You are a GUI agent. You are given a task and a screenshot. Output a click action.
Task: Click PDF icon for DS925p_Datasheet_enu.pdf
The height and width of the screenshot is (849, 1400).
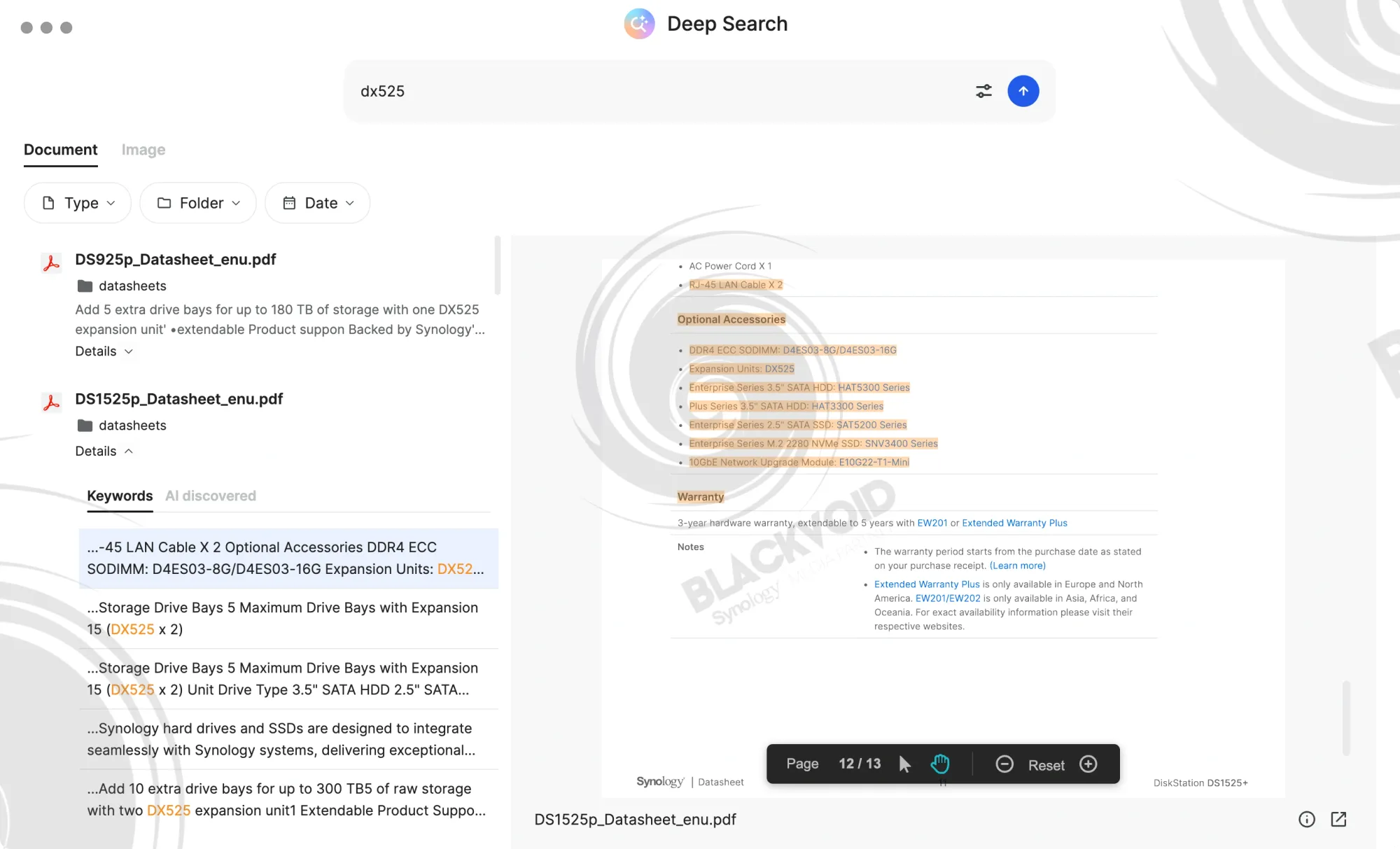51,263
